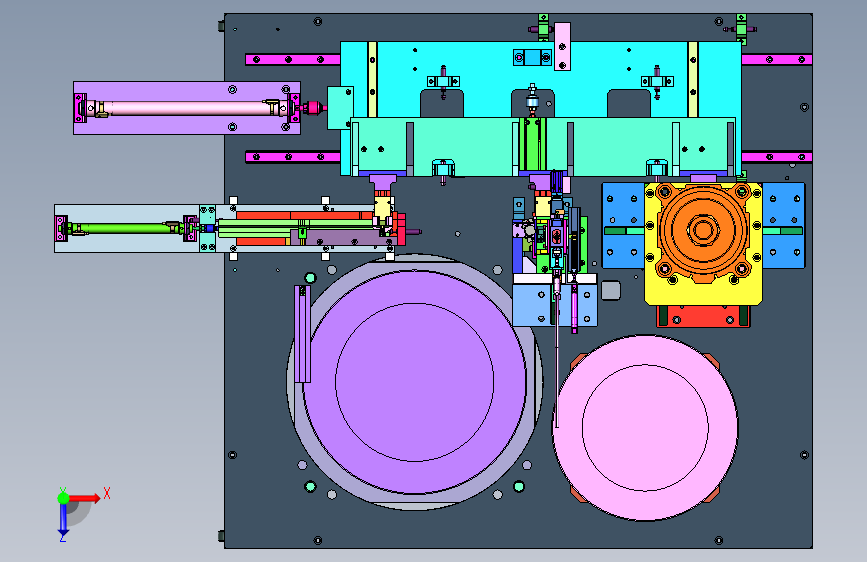Viewport: 867px width, 562px height.
Task: Select the middle-left magenta guide rail
Action: point(293,157)
